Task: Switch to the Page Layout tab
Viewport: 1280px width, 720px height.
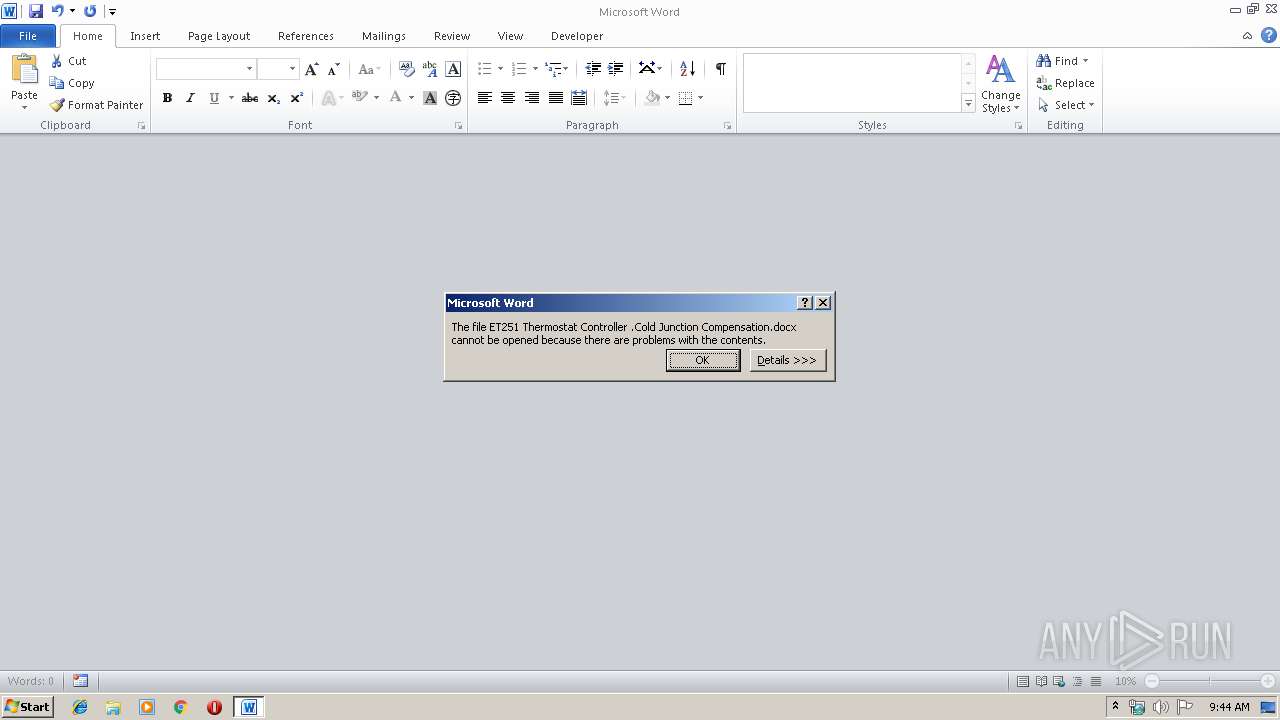Action: coord(219,36)
